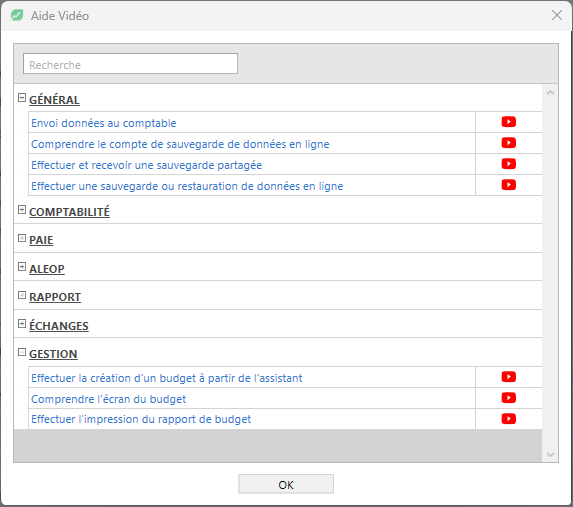Open Comprendre le compte de sauvegarde en ligne link
The height and width of the screenshot is (507, 573).
coord(180,144)
